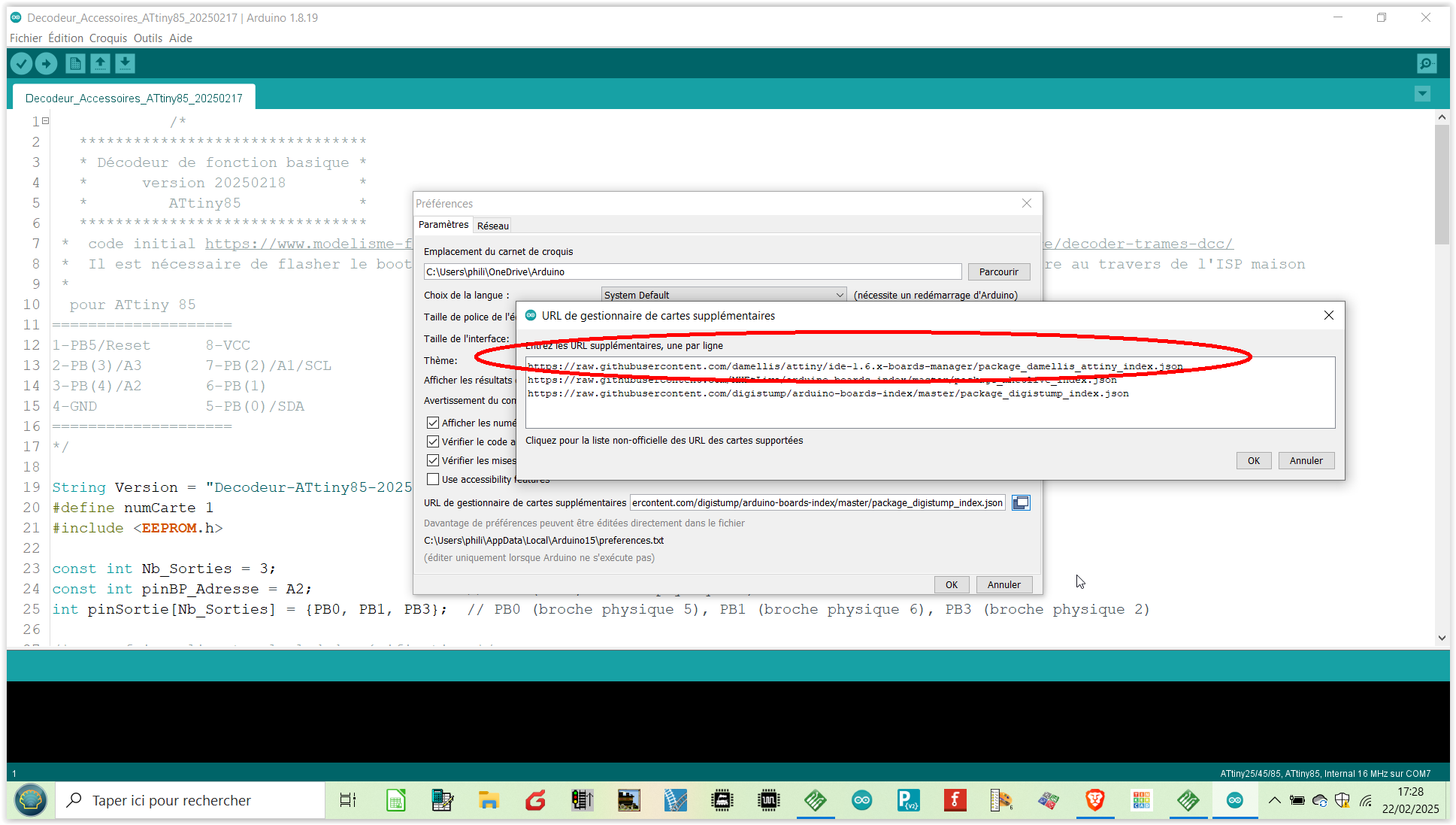Open the Outils menu
This screenshot has width=1456, height=825.
[148, 38]
